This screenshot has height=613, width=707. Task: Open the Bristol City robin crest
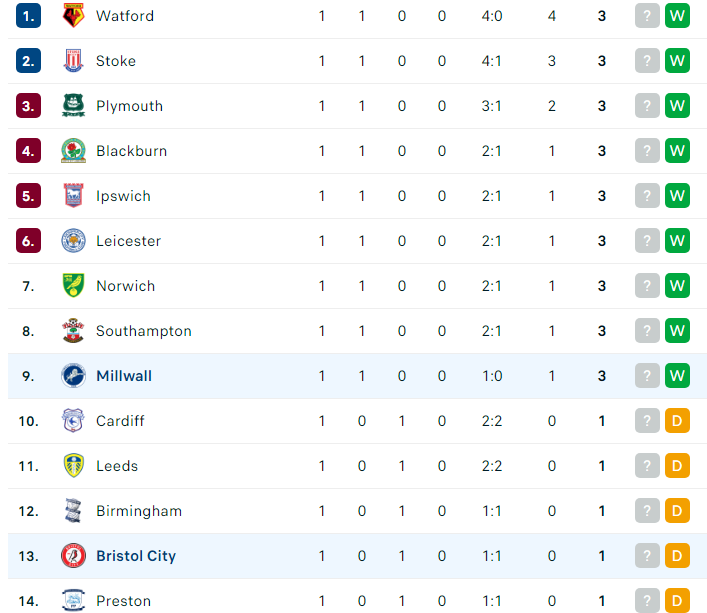click(x=73, y=556)
